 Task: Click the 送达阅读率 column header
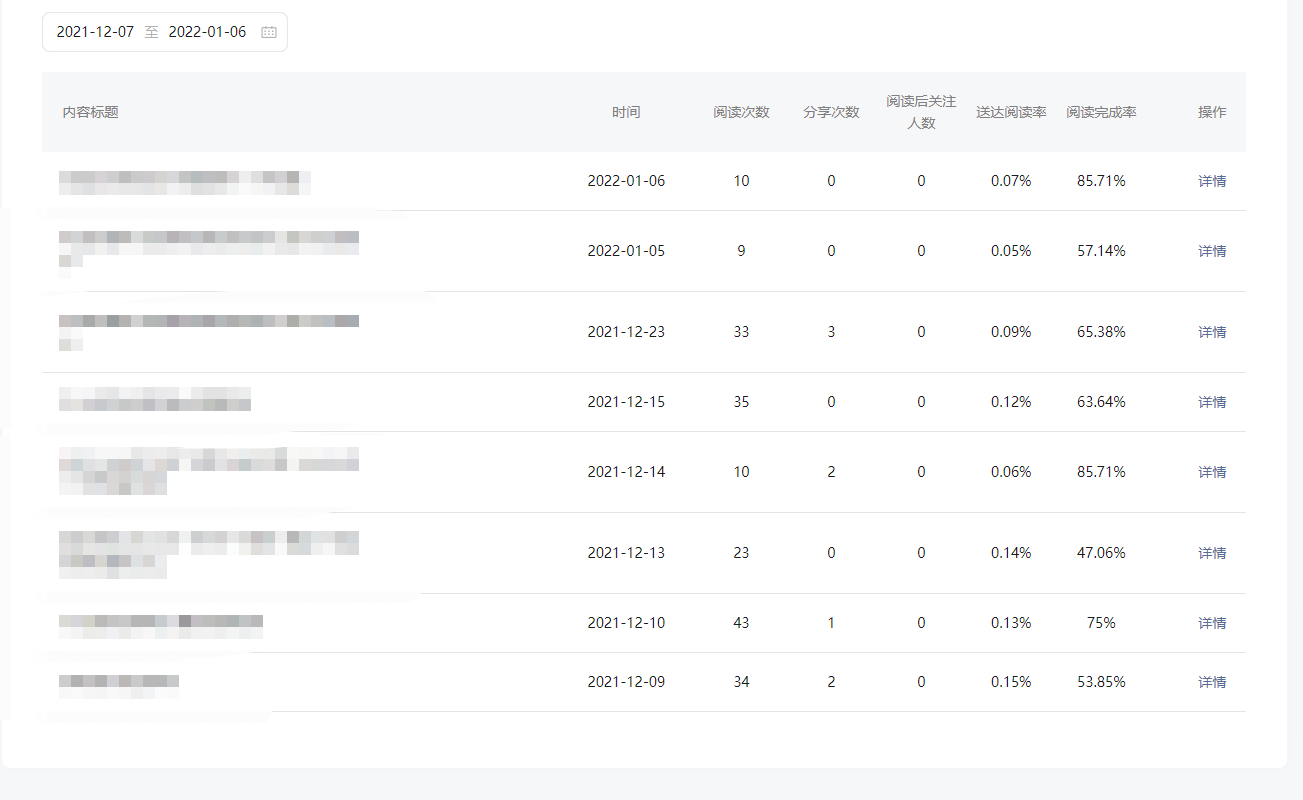tap(1011, 112)
